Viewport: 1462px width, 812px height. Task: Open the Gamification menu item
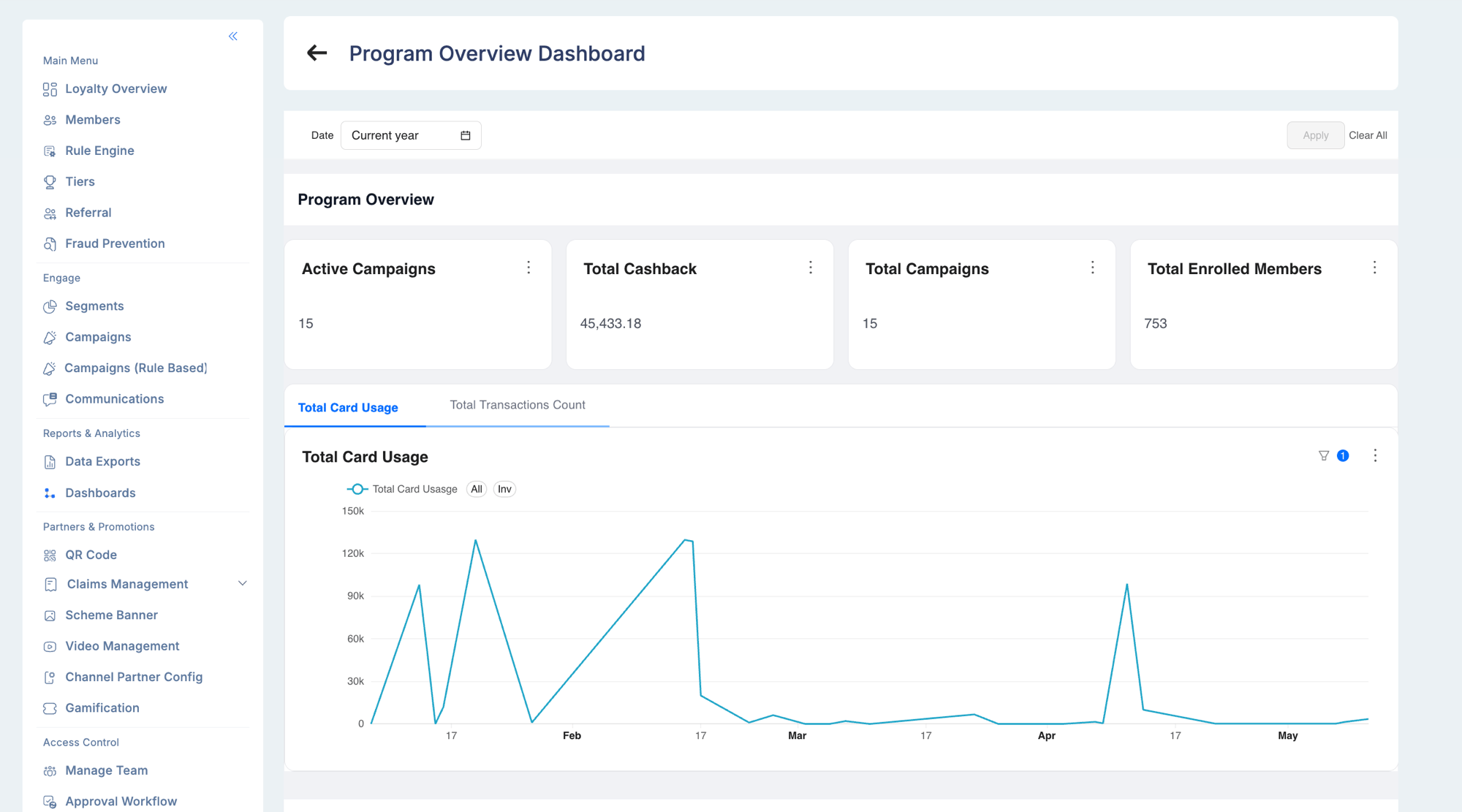click(102, 707)
